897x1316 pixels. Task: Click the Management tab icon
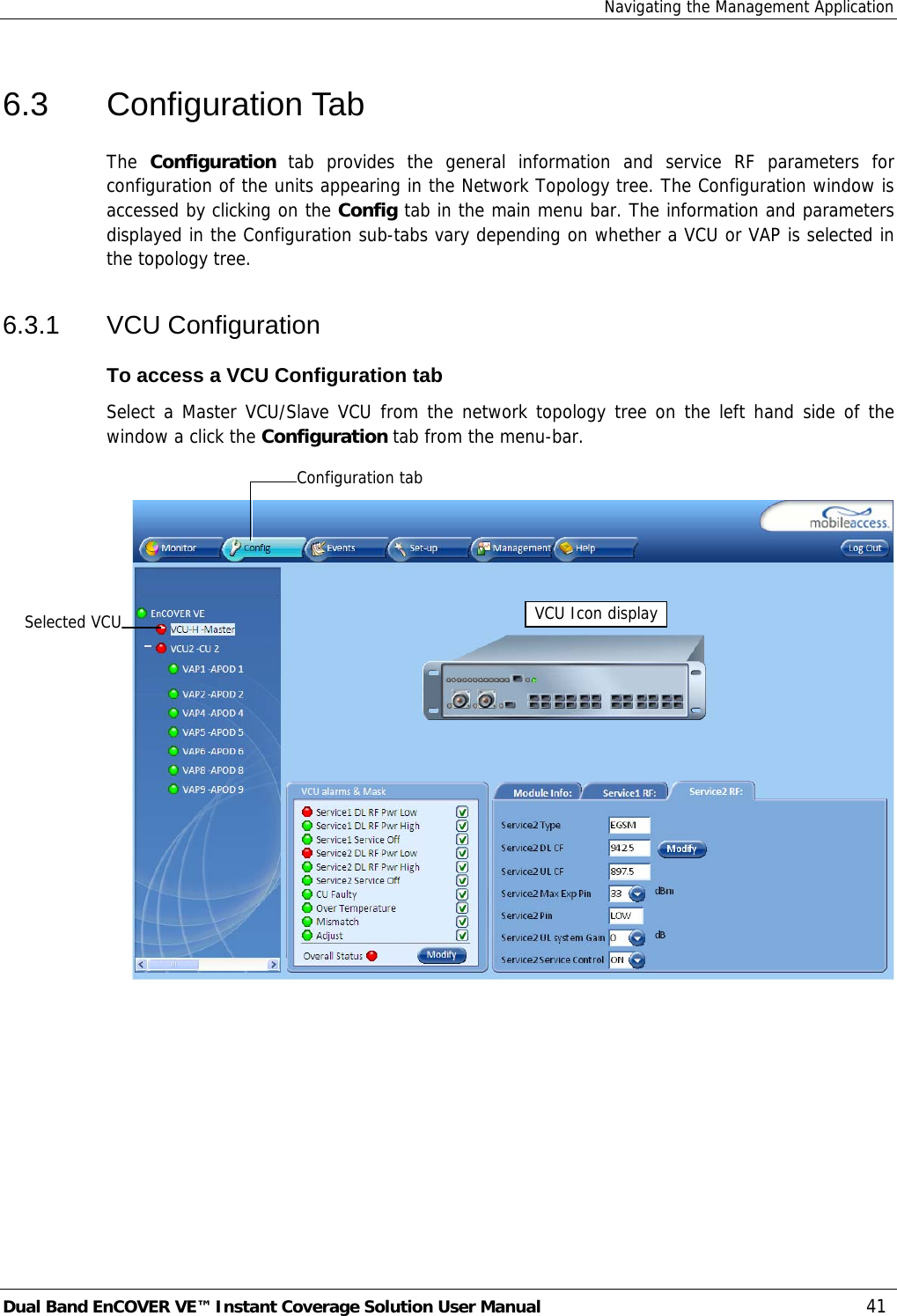click(x=483, y=548)
